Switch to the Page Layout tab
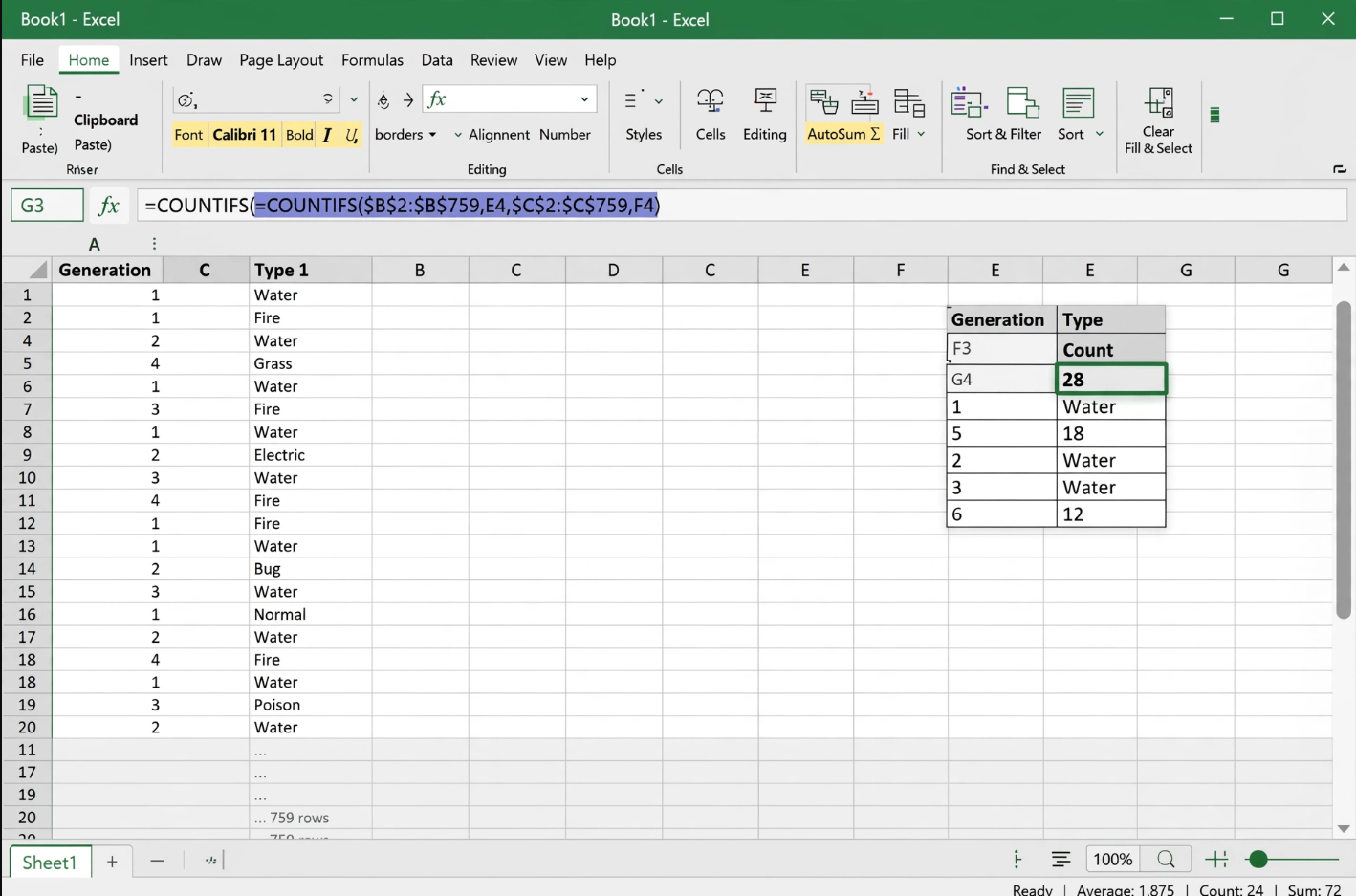This screenshot has height=896, width=1356. 281,59
